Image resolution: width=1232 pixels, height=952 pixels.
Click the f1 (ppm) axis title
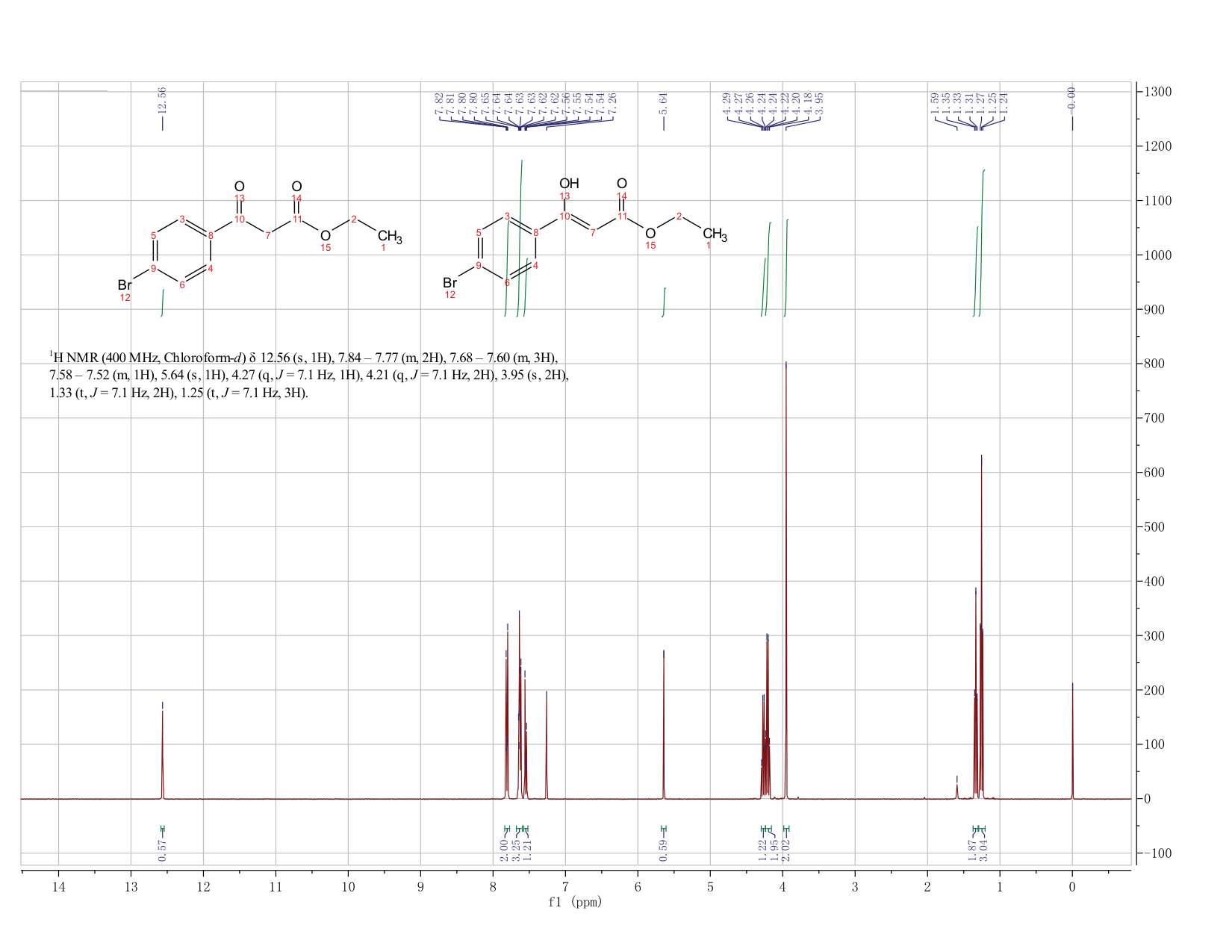pyautogui.click(x=575, y=902)
